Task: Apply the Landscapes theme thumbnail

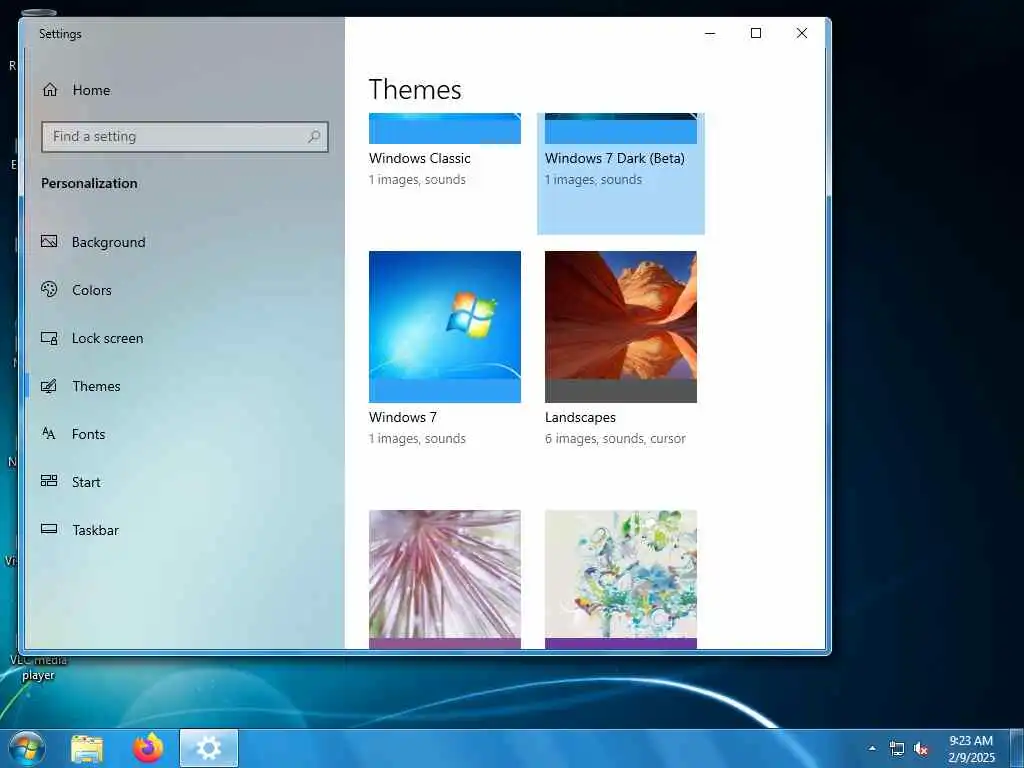Action: (x=620, y=327)
